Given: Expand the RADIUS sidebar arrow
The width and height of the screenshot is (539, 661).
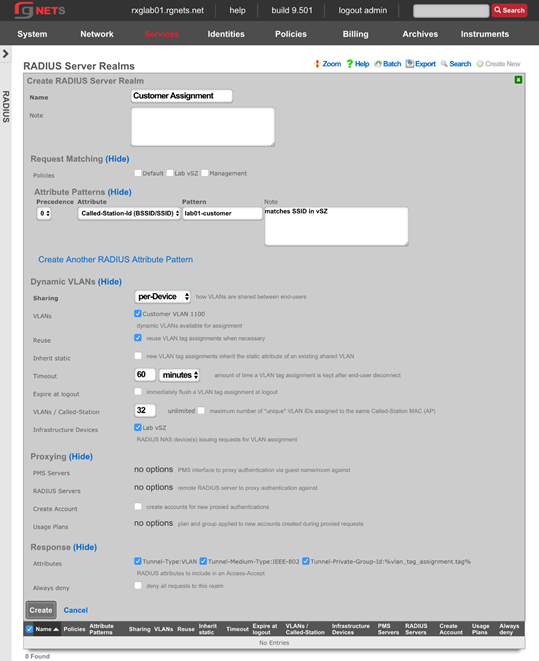Looking at the screenshot, I should 5,54.
